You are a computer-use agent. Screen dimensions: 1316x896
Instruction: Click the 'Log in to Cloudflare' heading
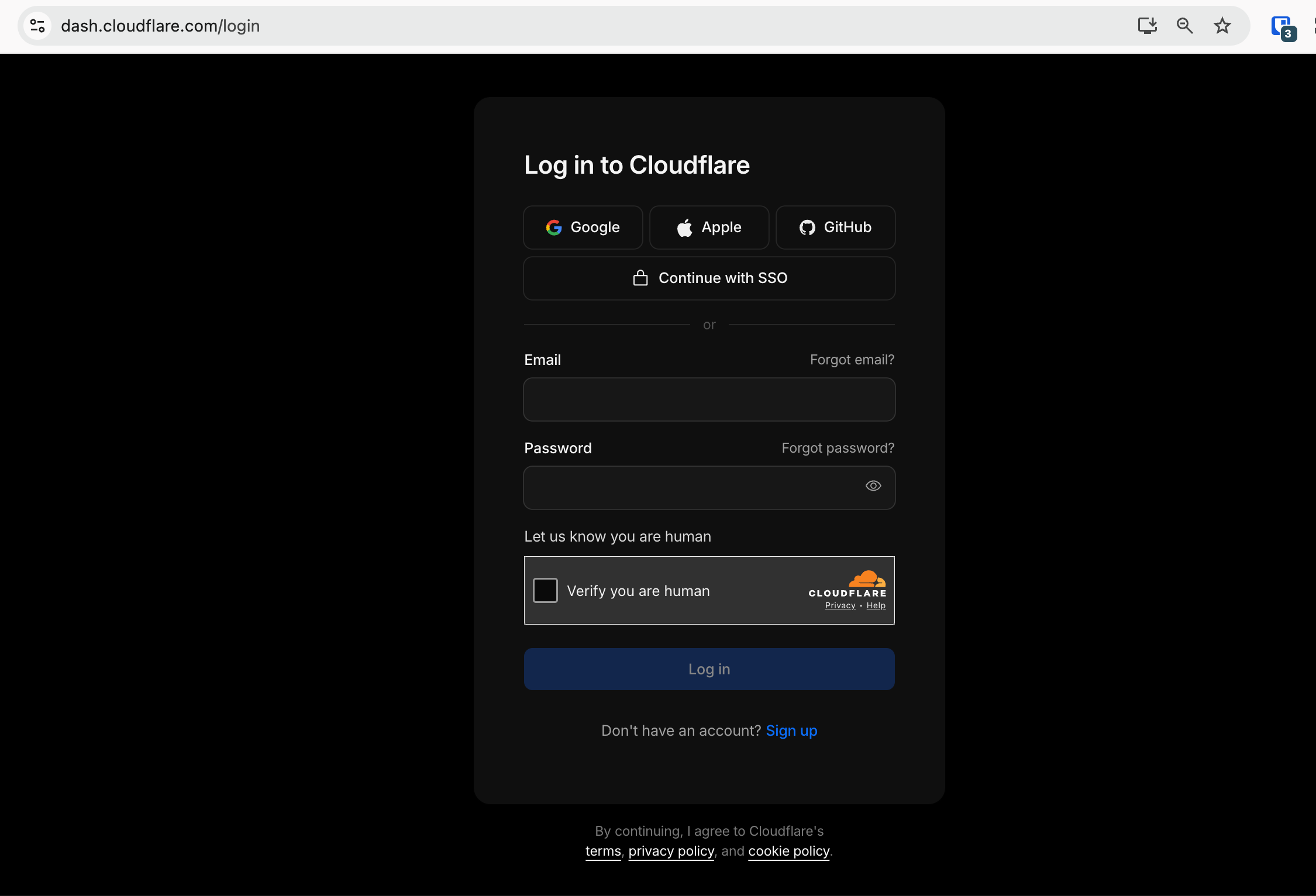pos(637,166)
